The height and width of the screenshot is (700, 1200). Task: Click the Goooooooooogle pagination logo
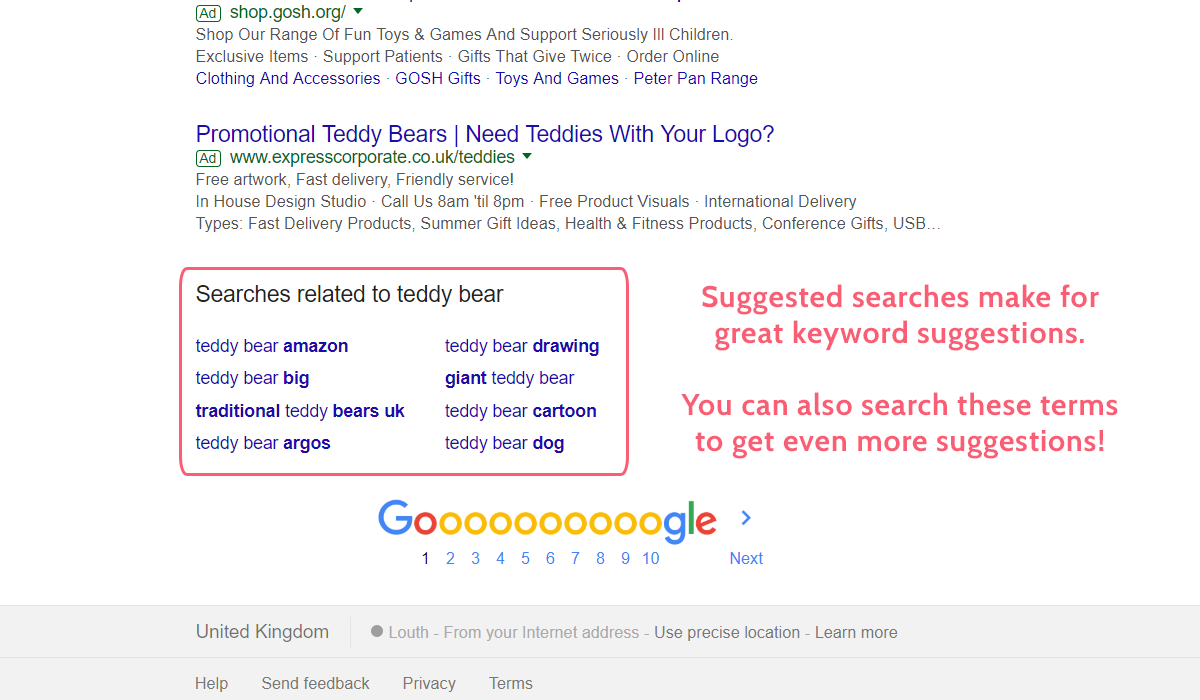tap(547, 520)
